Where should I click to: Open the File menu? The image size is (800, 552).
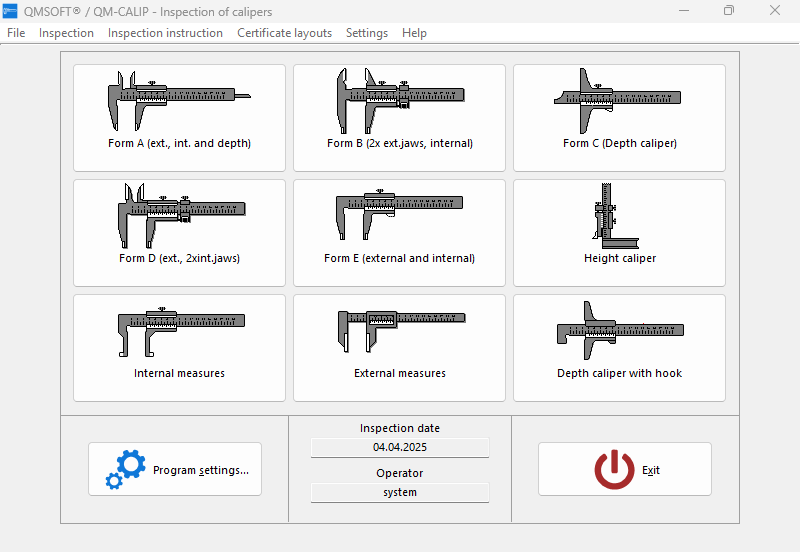point(16,33)
